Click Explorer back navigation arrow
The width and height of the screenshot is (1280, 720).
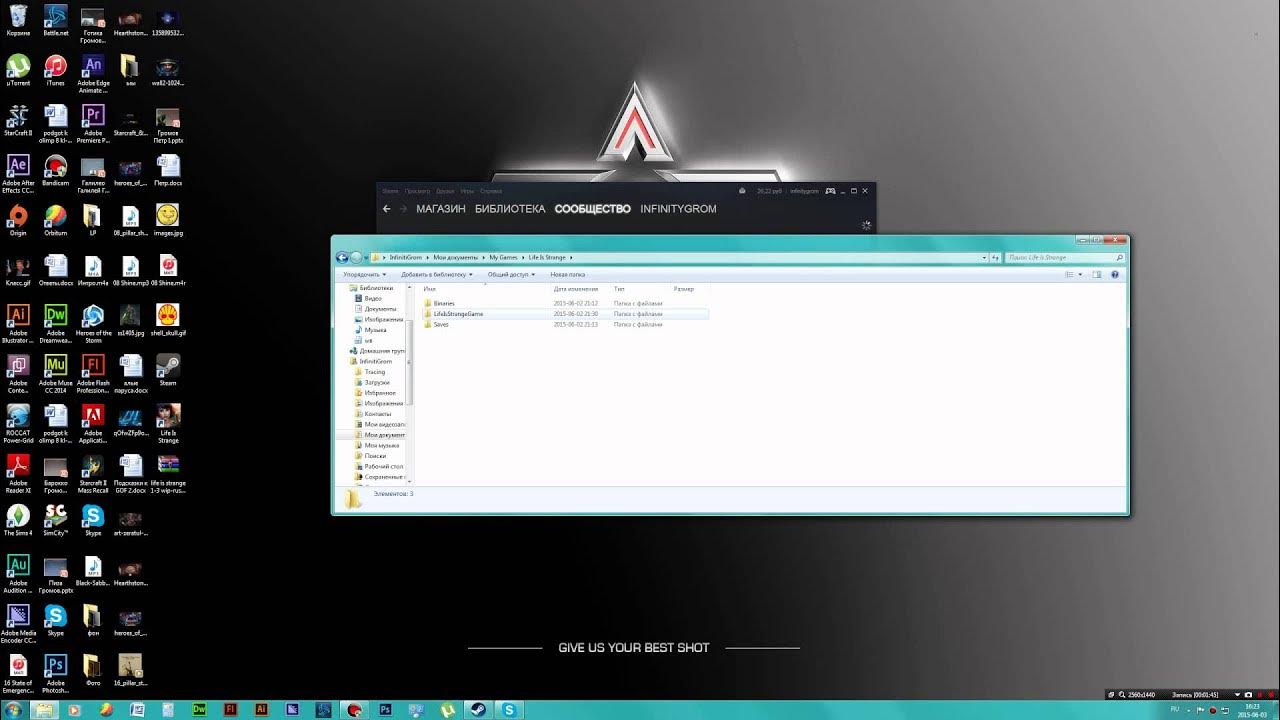pyautogui.click(x=342, y=258)
